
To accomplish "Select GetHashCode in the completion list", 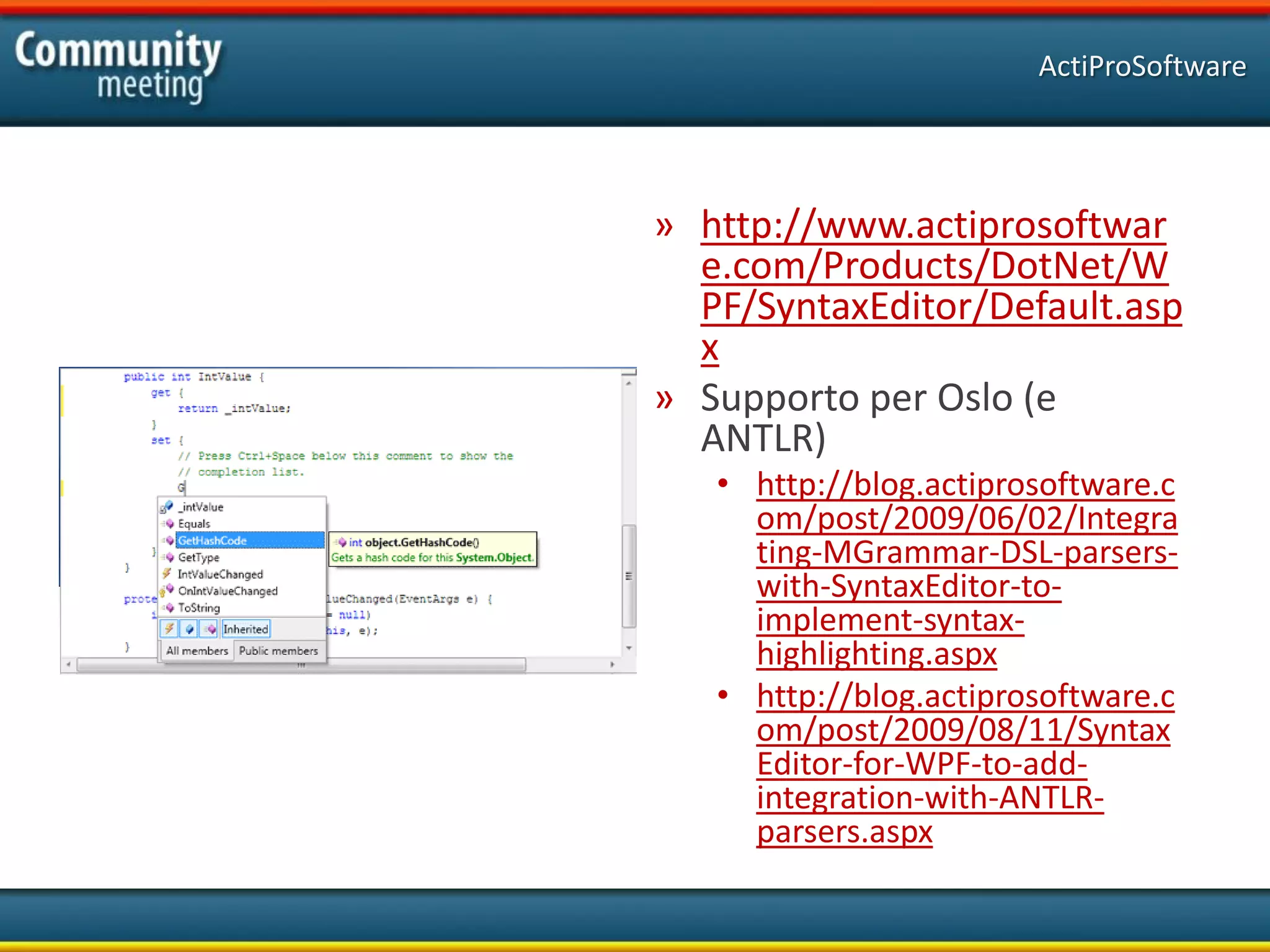I will pos(249,540).
